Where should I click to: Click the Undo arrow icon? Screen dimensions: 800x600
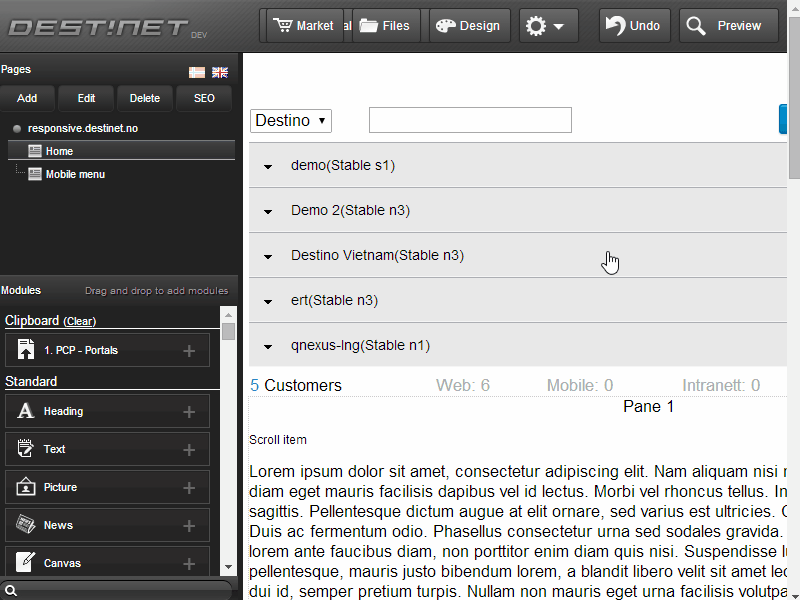[x=613, y=25]
